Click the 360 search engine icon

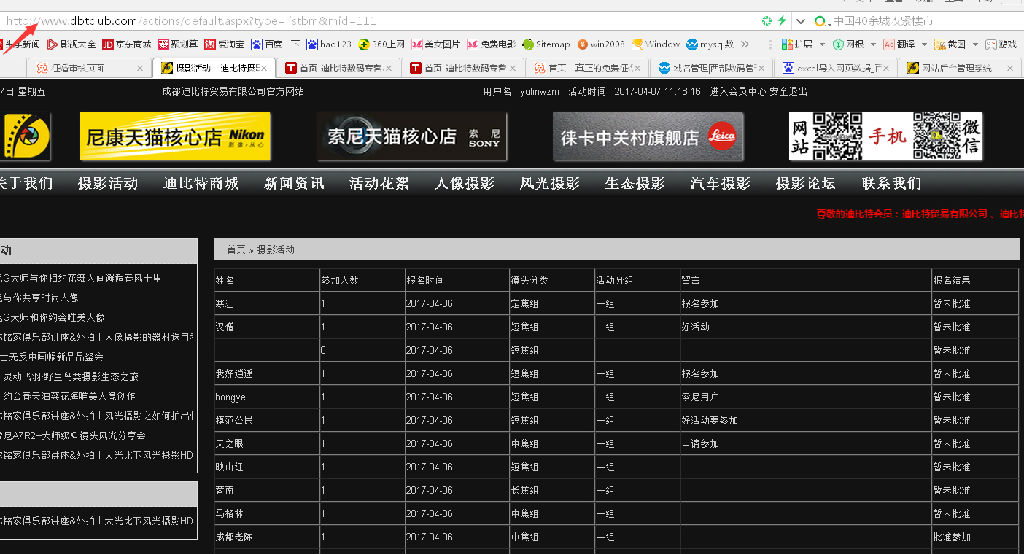[820, 20]
